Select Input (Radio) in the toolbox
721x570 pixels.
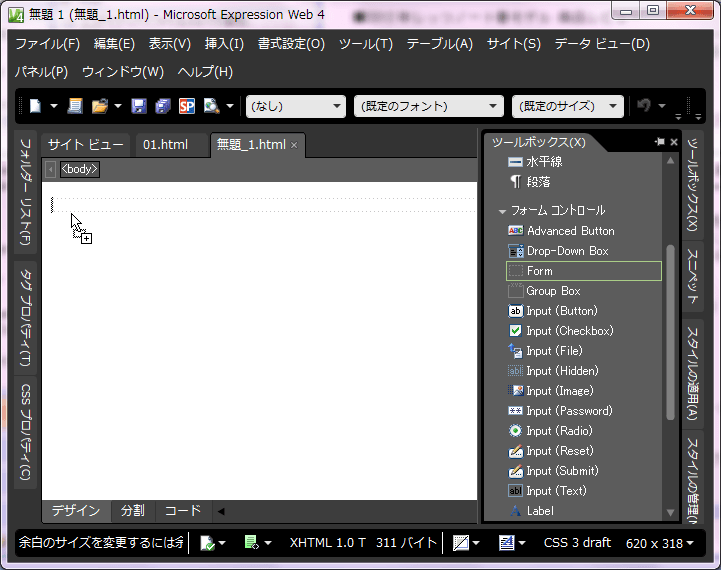coord(584,431)
